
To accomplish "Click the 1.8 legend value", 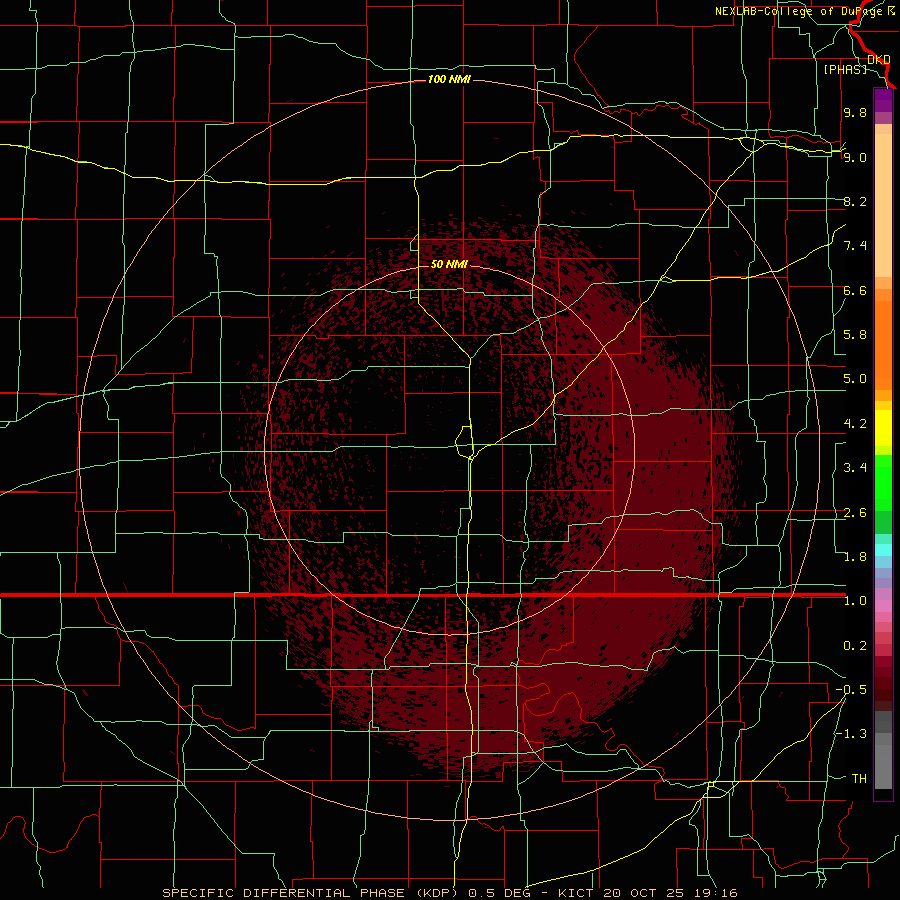I will click(x=855, y=557).
